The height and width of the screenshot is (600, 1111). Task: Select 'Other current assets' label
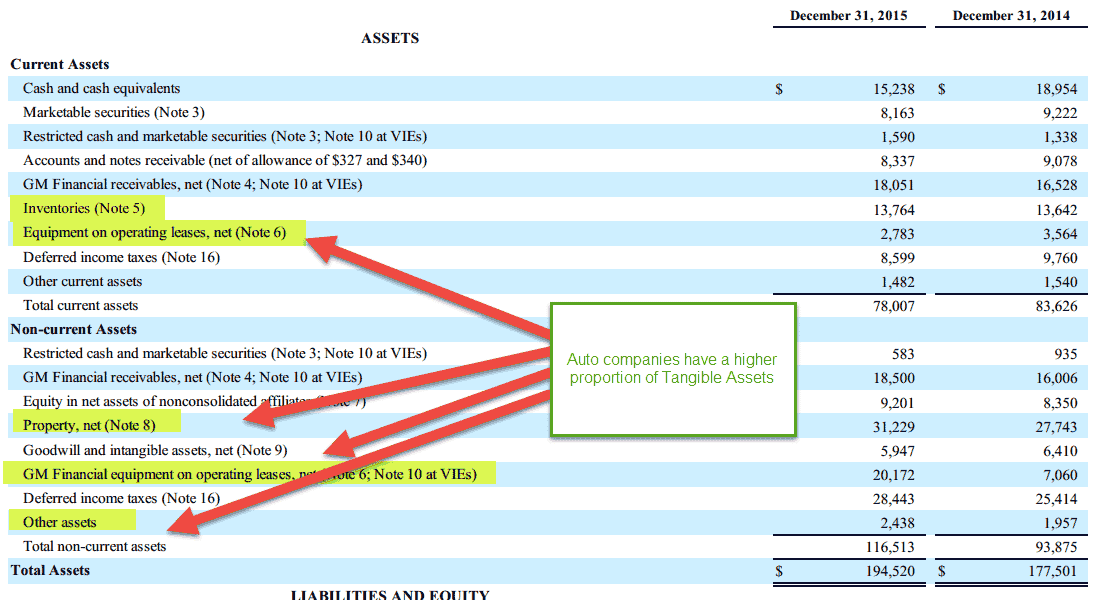[x=82, y=282]
